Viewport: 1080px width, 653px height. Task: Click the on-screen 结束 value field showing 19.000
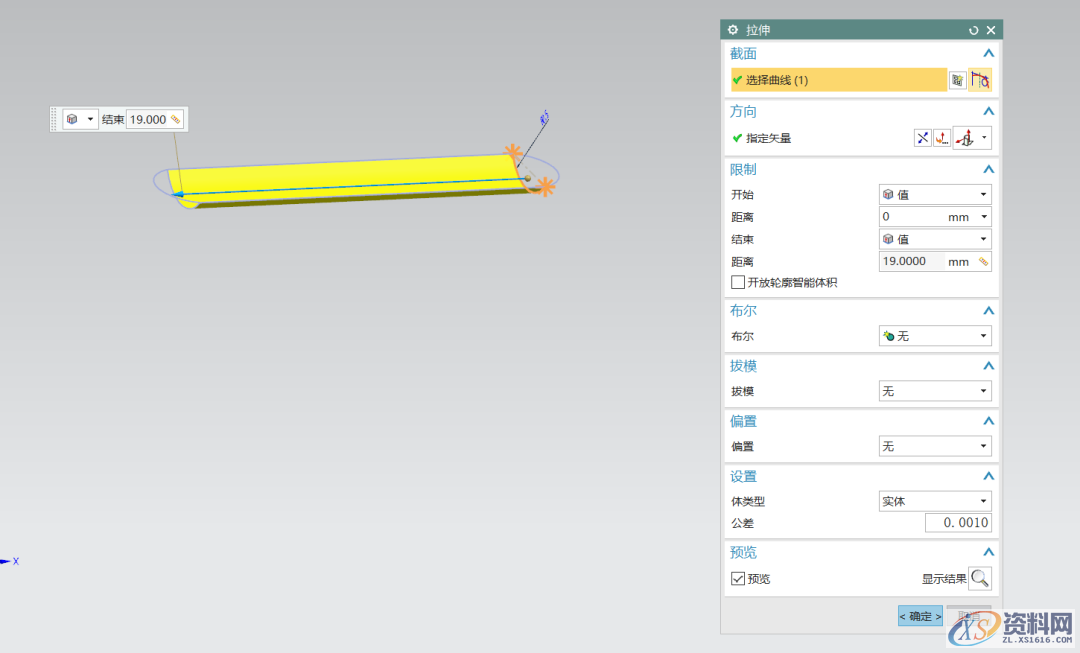148,120
